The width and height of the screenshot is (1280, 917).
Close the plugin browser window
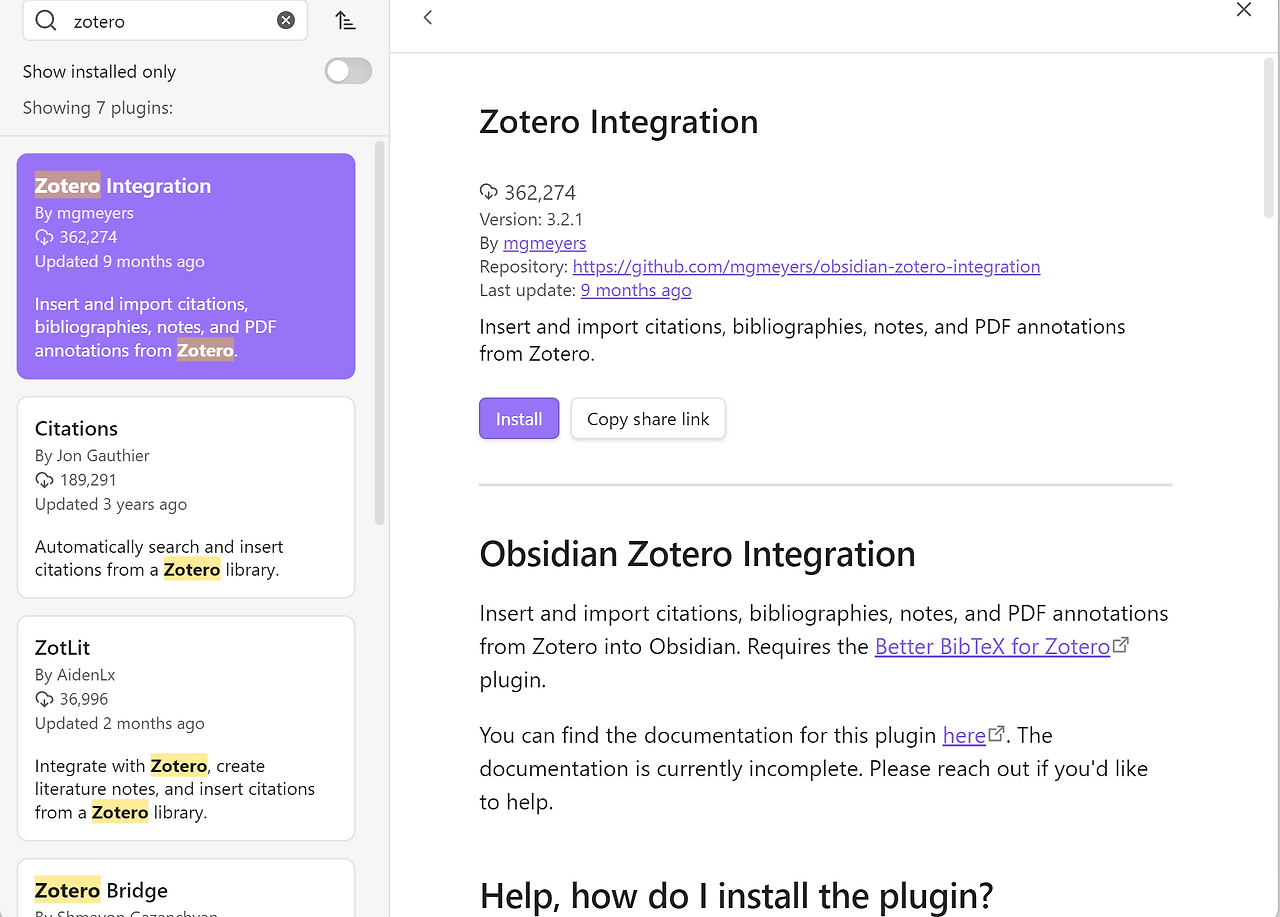tap(1244, 10)
